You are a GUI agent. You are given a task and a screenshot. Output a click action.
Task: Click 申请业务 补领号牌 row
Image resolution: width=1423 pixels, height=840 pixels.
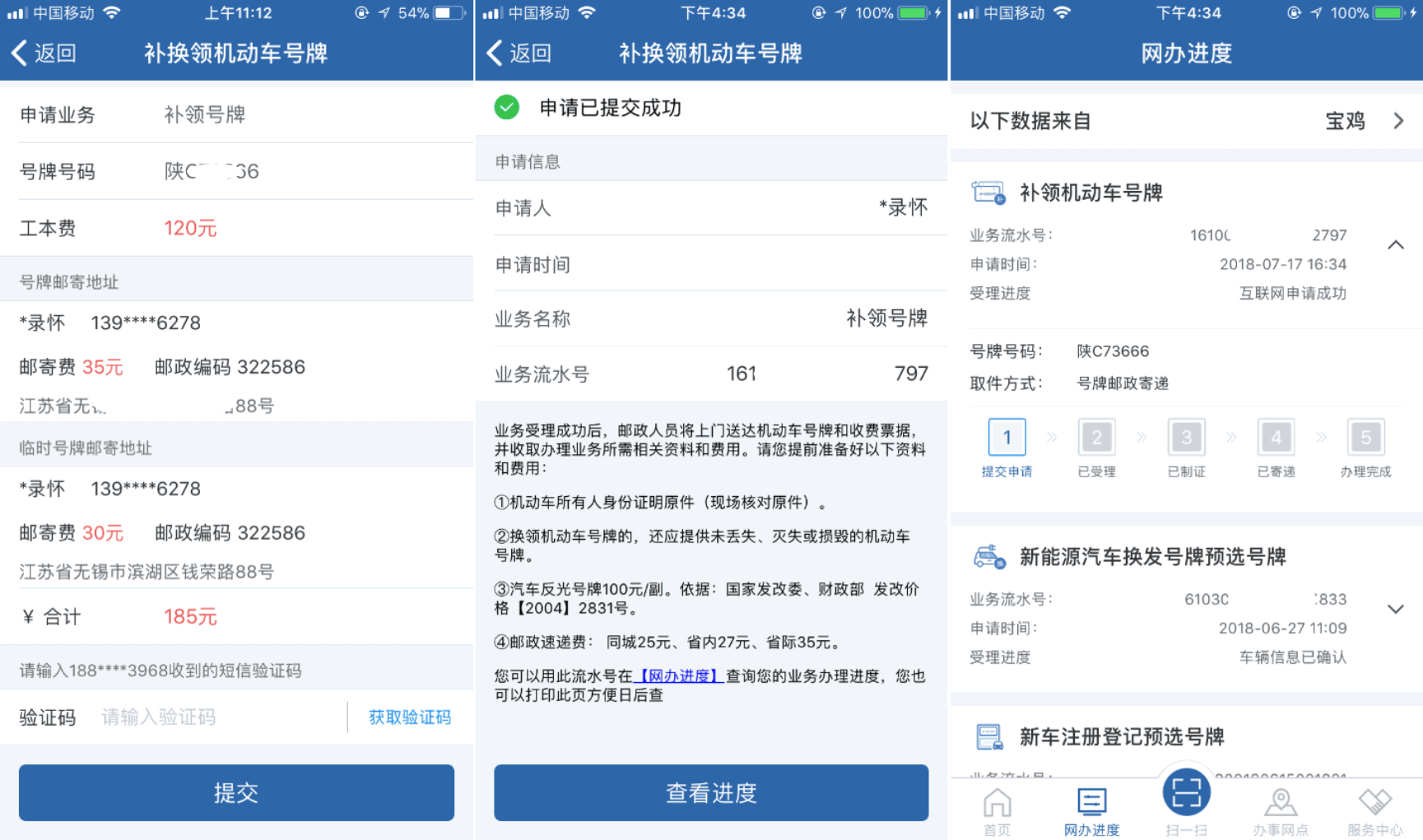[236, 114]
